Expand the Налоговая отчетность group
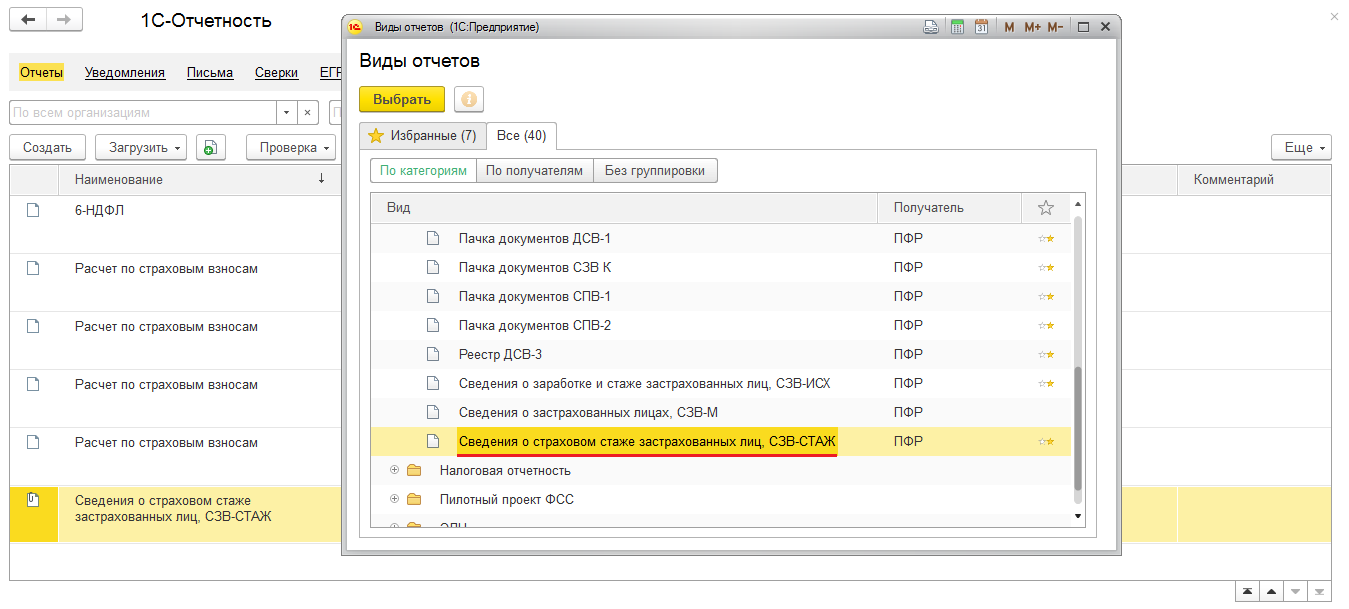This screenshot has width=1349, height=609. [394, 470]
